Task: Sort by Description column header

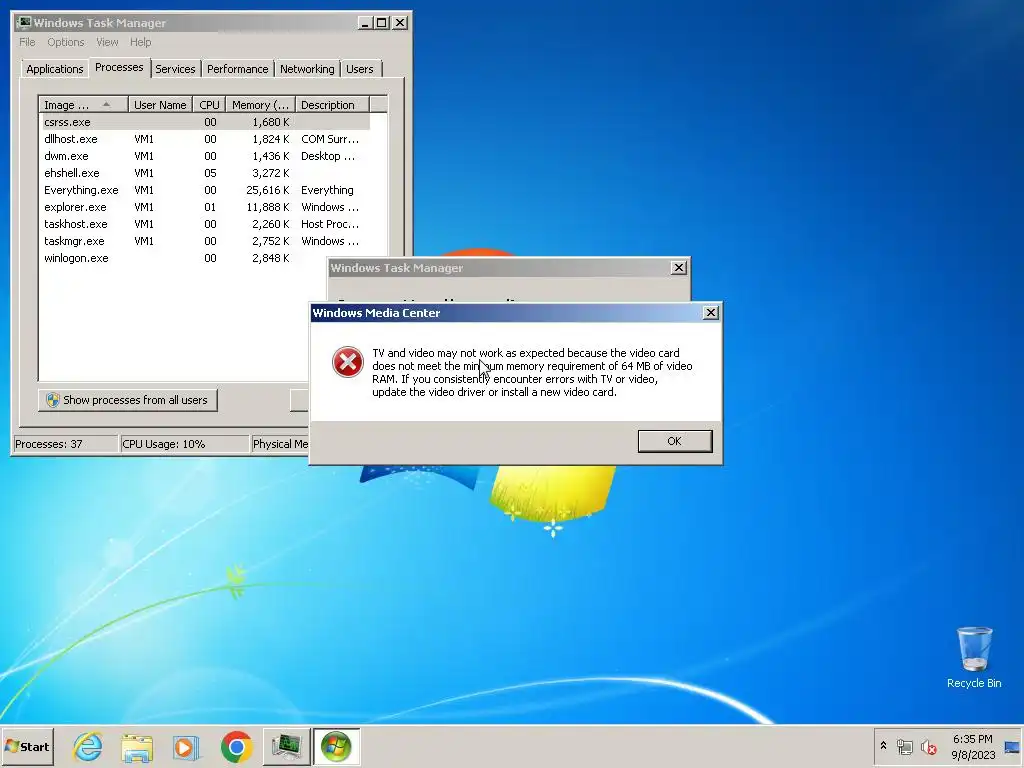Action: [x=332, y=104]
